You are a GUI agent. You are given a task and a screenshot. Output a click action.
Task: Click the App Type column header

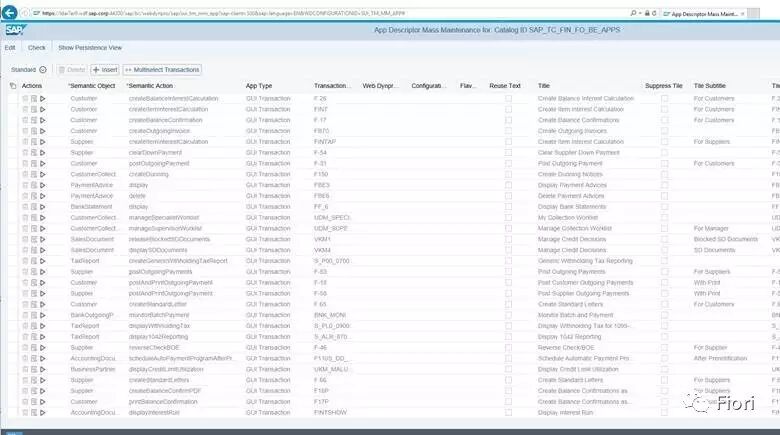click(x=259, y=86)
